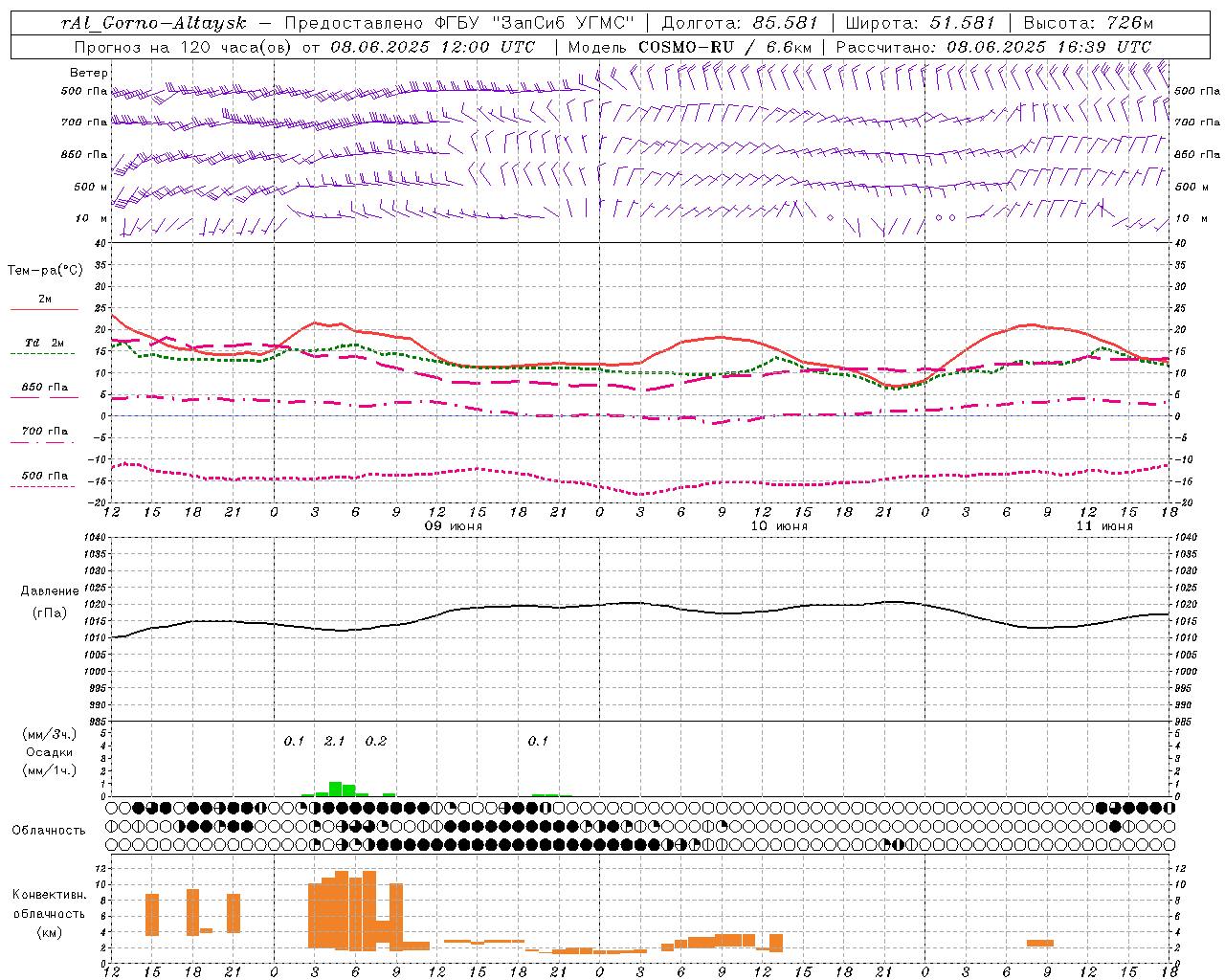Image resolution: width=1225 pixels, height=980 pixels.
Task: Click the longitude value 85.581
Action: [785, 23]
